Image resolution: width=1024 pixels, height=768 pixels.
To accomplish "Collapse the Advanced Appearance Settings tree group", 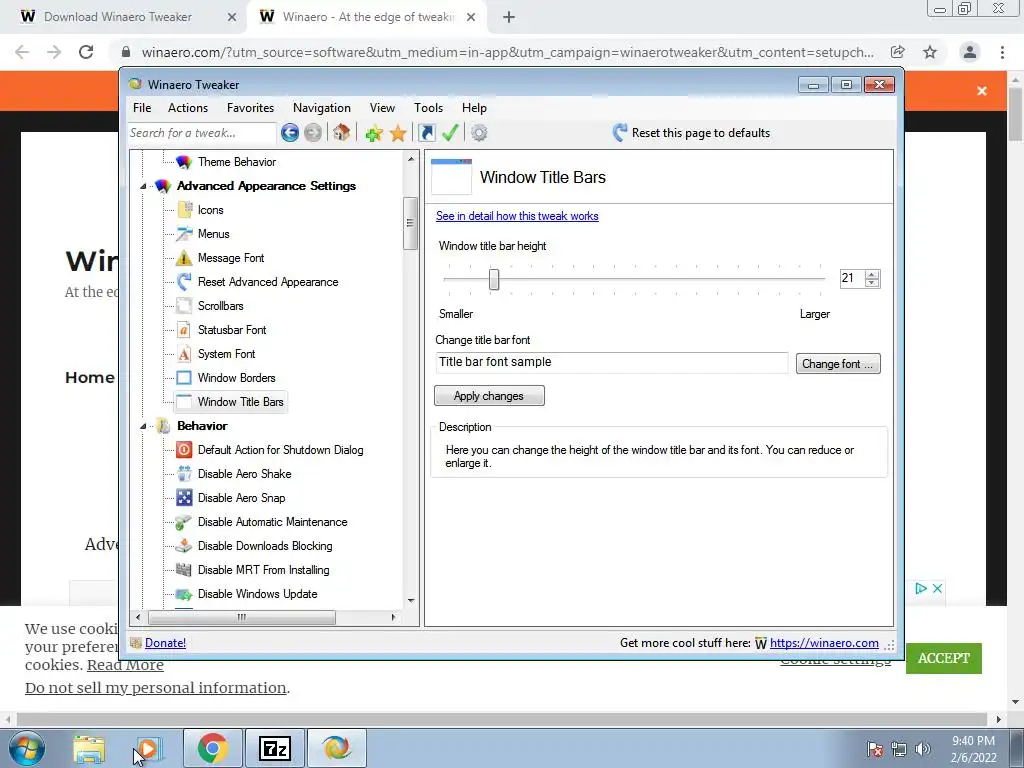I will point(143,186).
